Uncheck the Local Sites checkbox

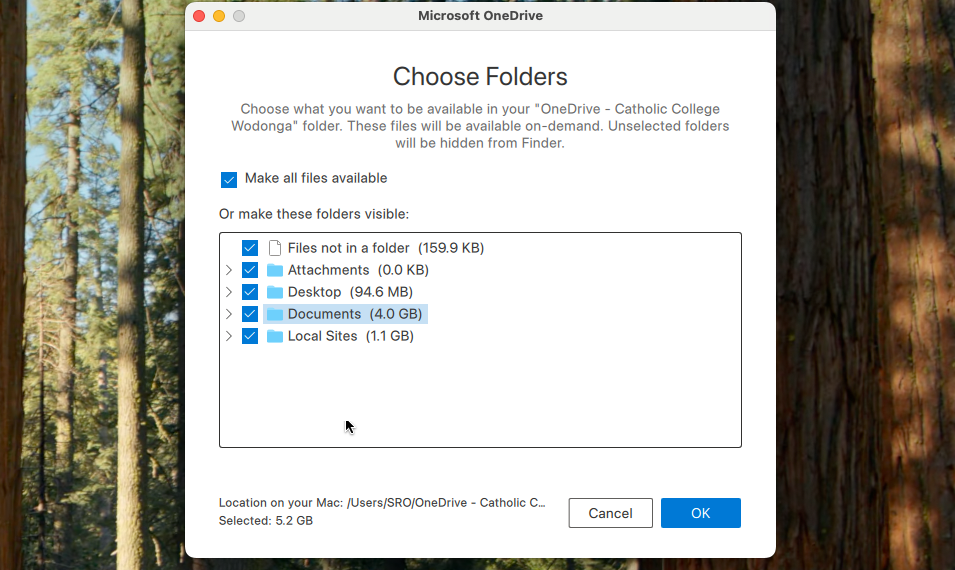(x=250, y=336)
